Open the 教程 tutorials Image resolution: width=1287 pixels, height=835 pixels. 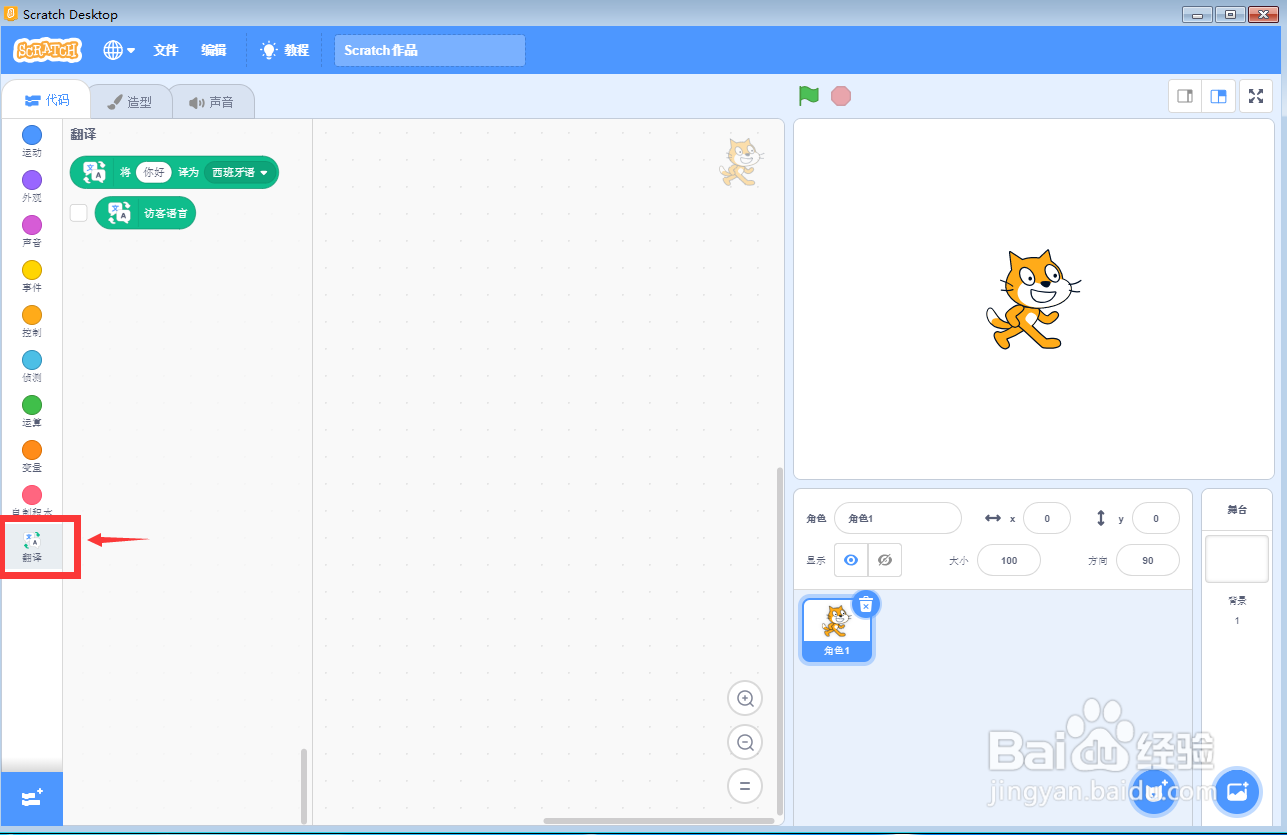pyautogui.click(x=284, y=50)
